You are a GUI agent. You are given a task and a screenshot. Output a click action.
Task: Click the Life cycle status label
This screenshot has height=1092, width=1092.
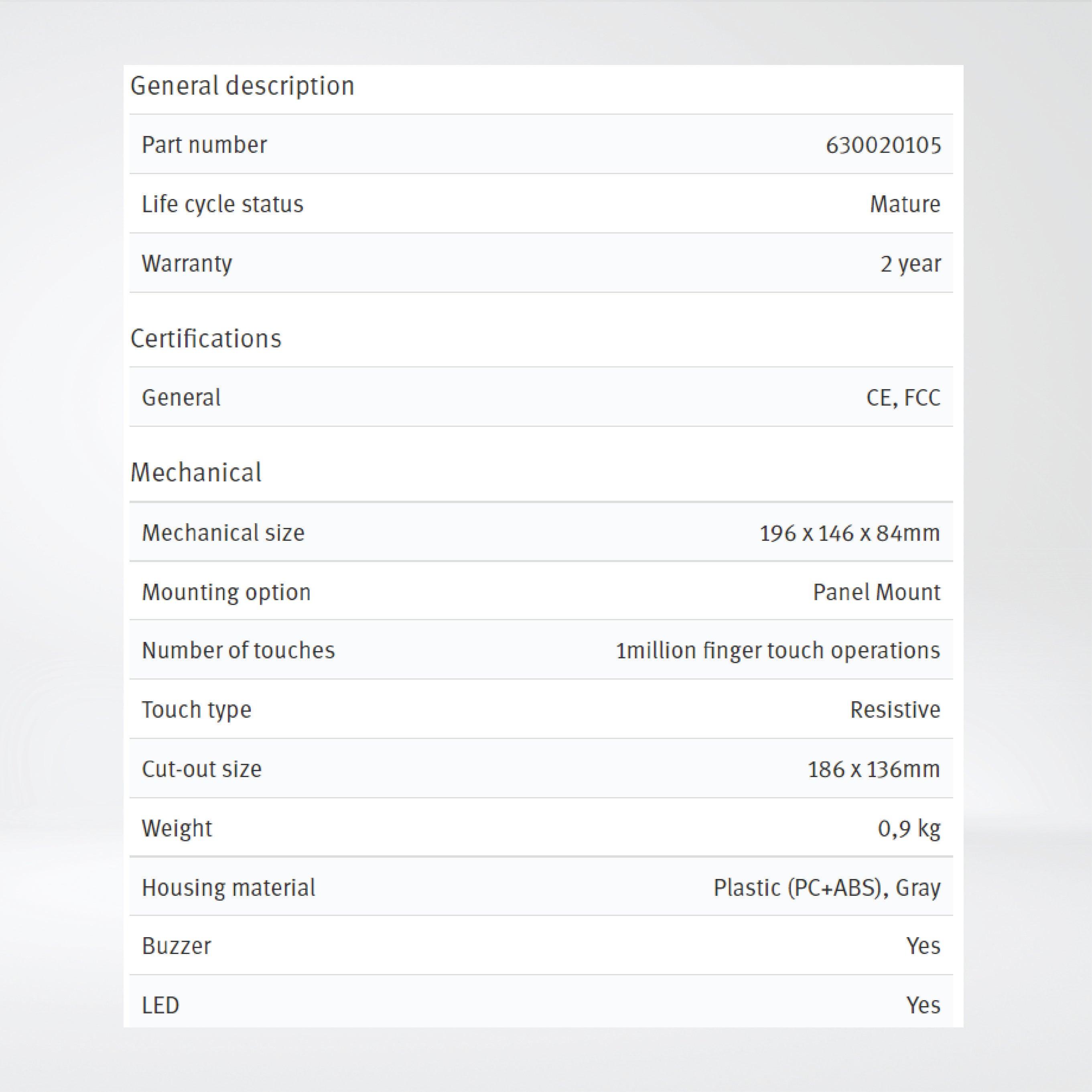pos(222,204)
